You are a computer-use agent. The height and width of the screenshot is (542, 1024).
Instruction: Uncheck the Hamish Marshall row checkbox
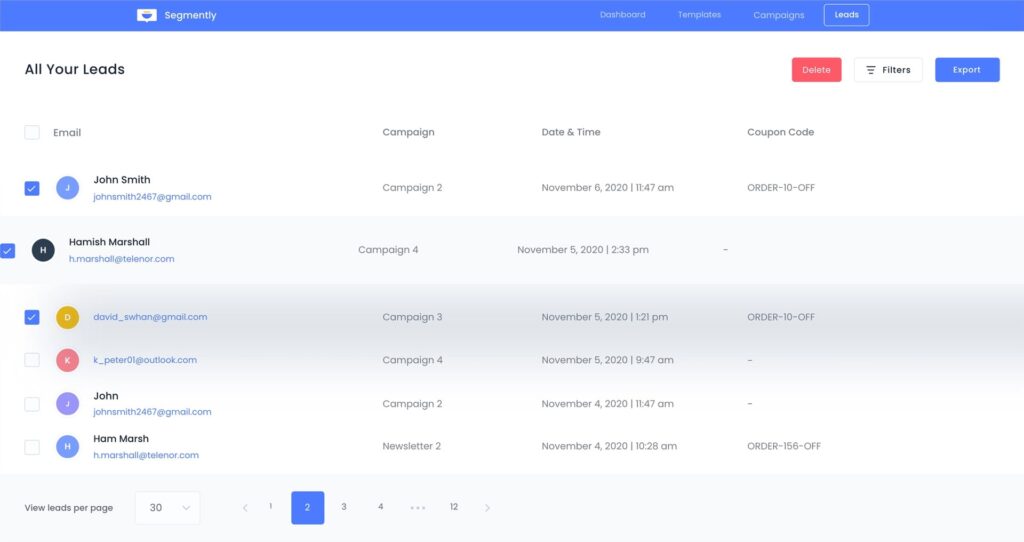coord(8,251)
